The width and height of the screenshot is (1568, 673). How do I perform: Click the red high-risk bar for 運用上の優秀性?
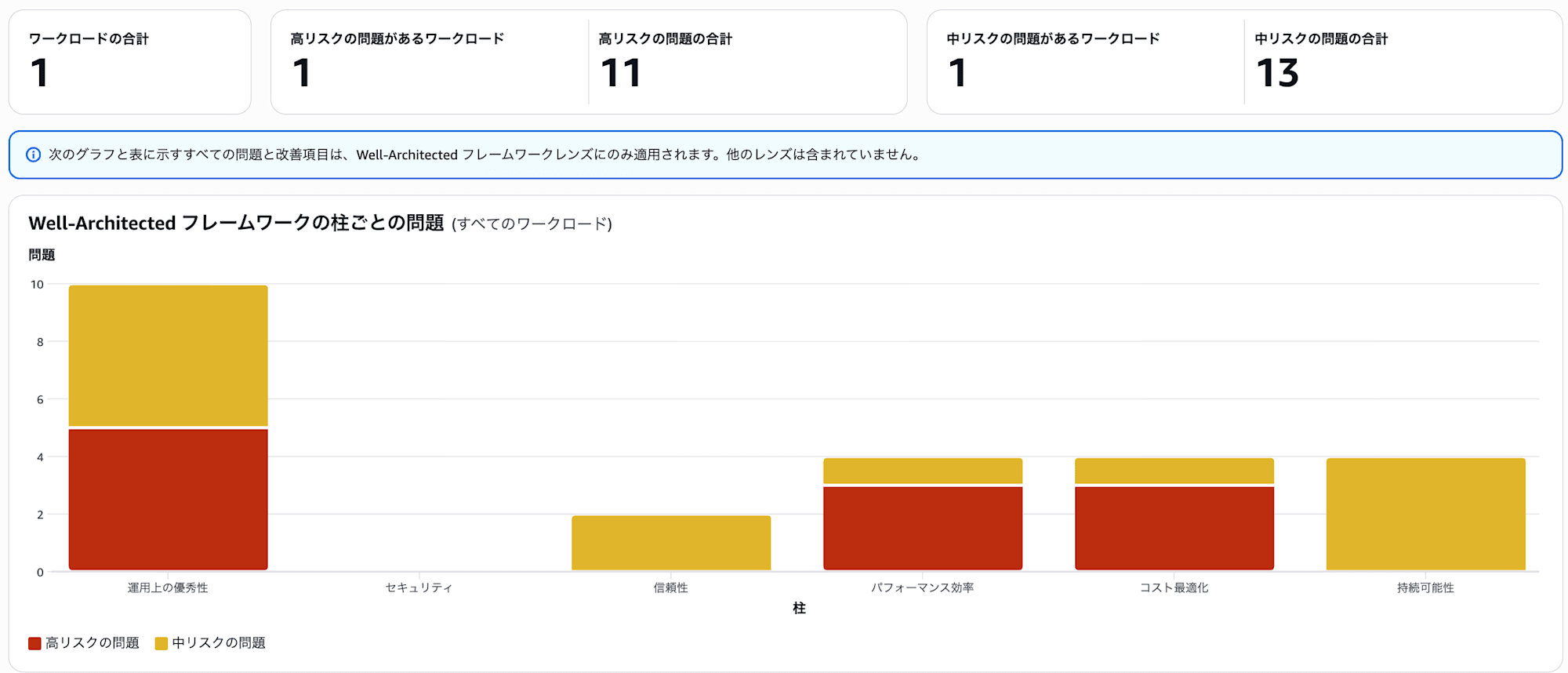point(168,500)
